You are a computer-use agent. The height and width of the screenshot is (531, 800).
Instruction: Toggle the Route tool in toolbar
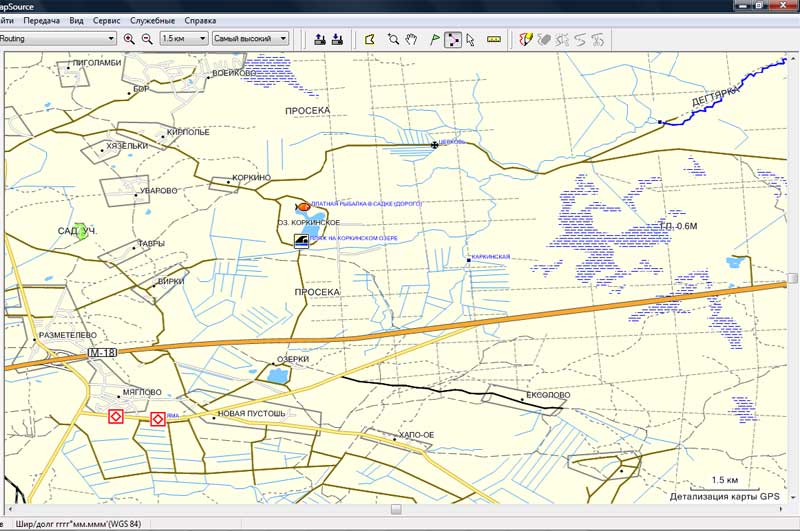click(x=452, y=39)
